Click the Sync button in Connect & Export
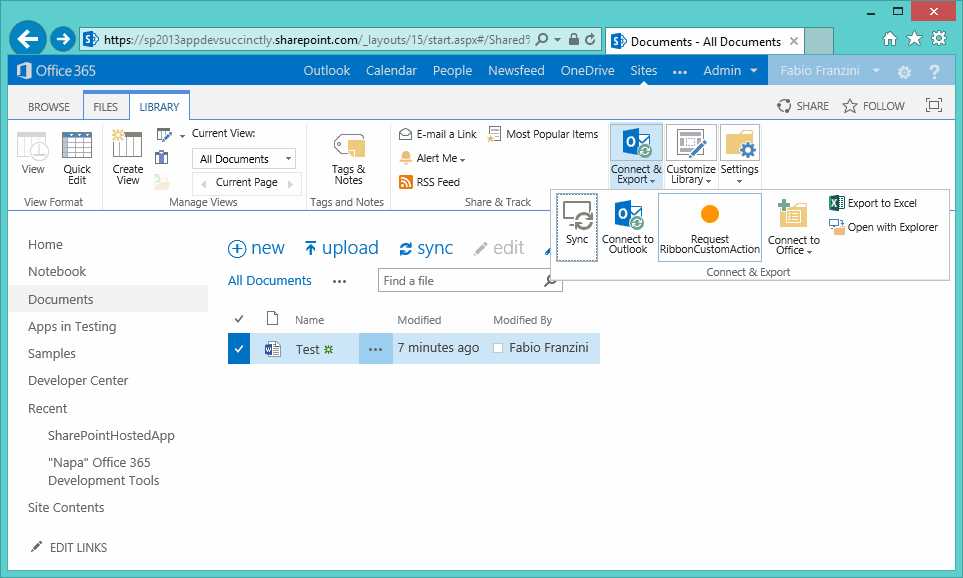963x578 pixels. (x=577, y=227)
